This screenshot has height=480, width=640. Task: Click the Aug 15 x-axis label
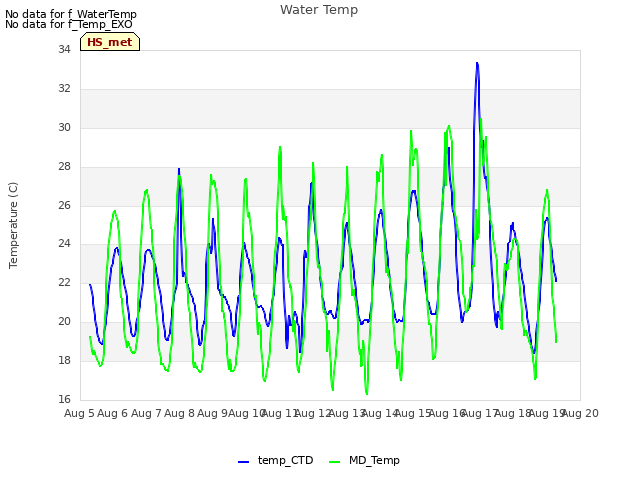[x=413, y=413]
